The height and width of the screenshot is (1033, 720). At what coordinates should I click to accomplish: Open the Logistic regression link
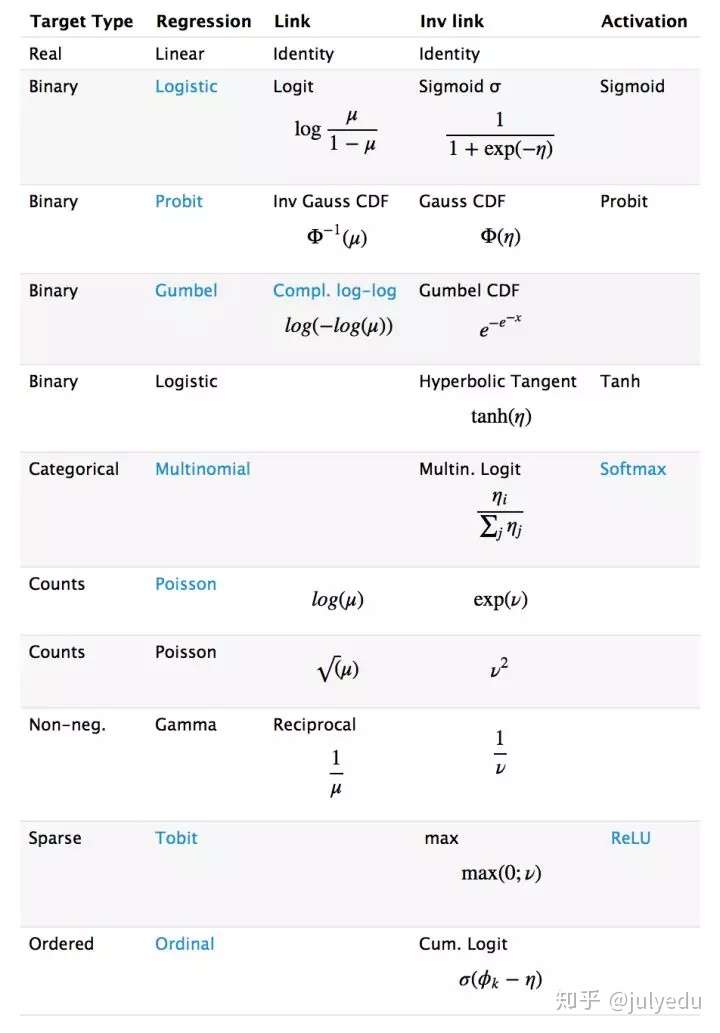(x=186, y=86)
